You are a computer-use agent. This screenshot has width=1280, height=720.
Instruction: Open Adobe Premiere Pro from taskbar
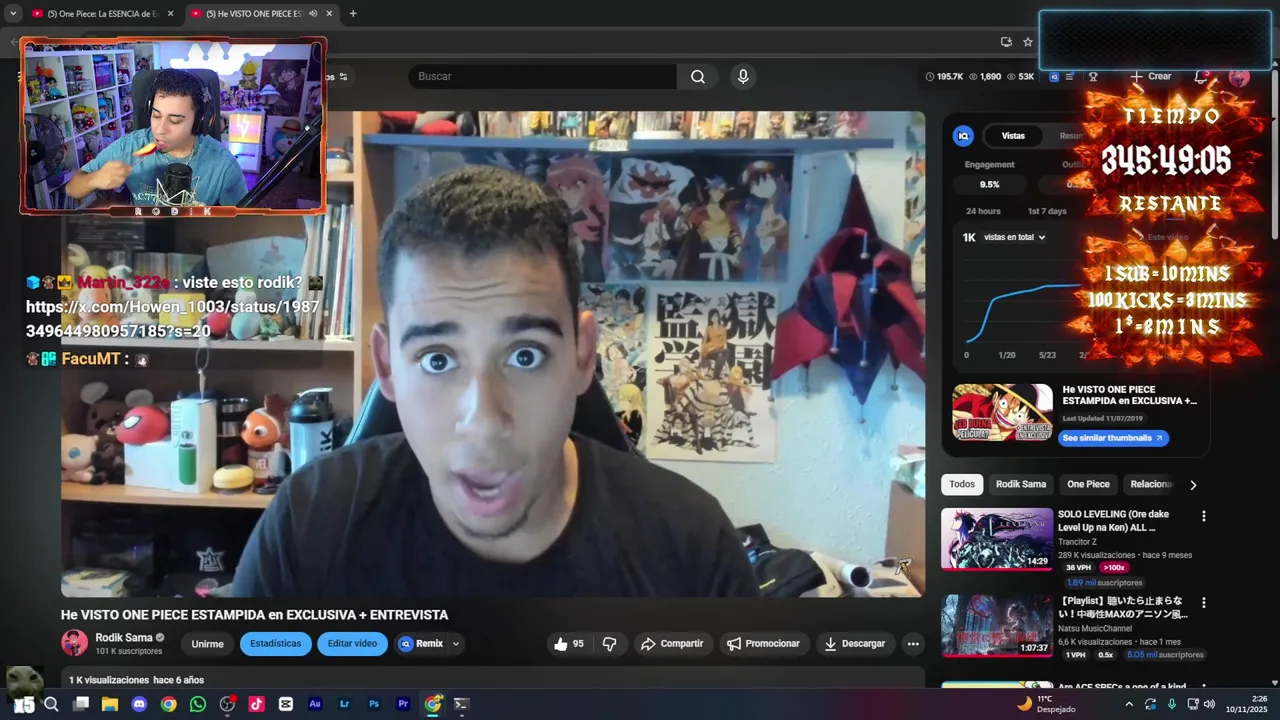click(403, 704)
